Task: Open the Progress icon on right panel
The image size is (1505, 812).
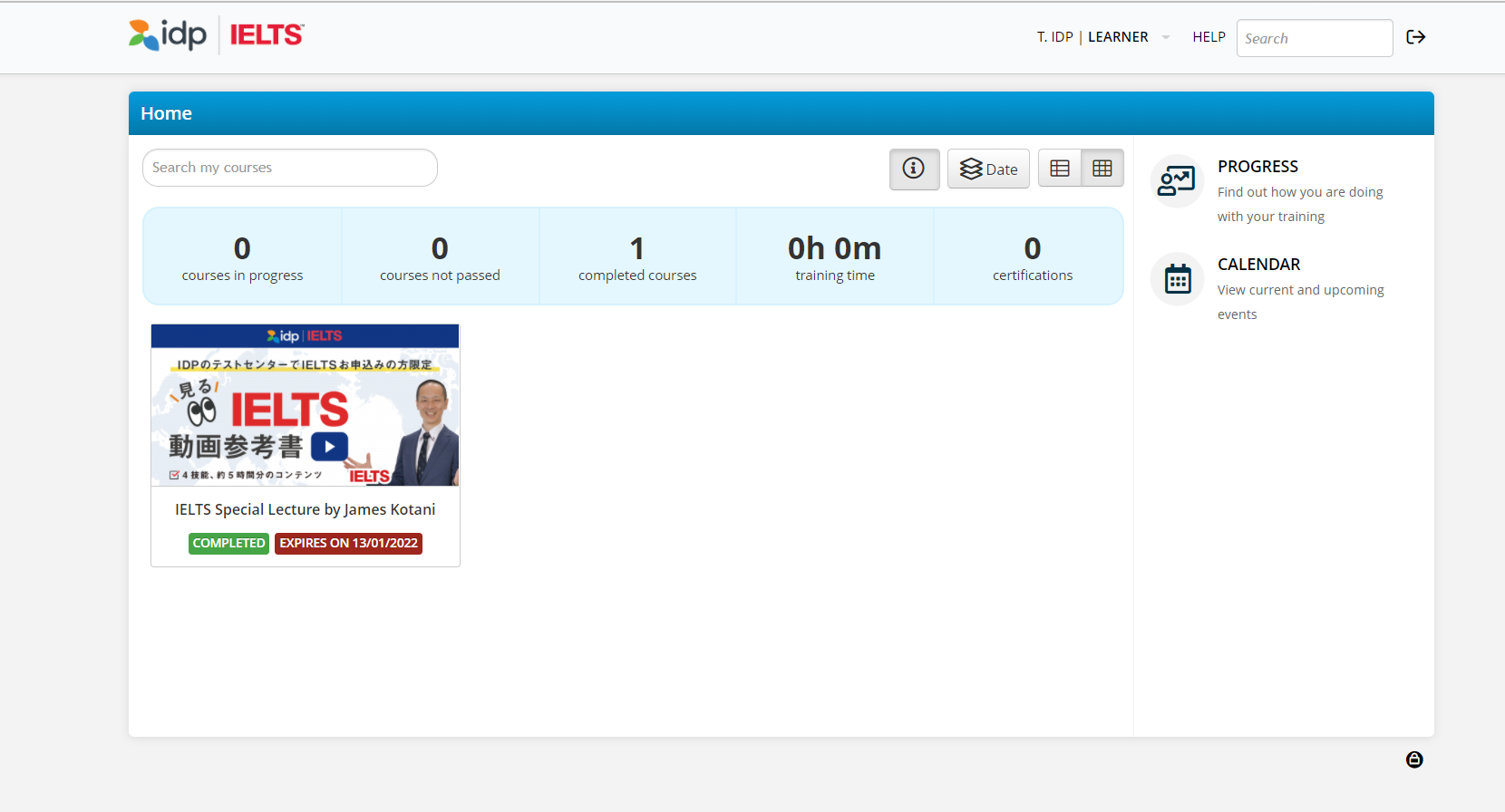Action: [1177, 180]
